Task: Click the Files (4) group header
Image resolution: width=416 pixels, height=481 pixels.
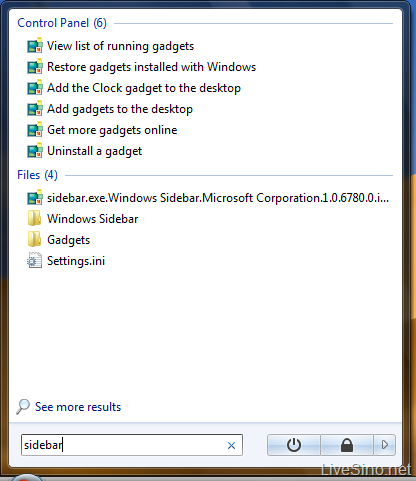Action: coord(37,175)
